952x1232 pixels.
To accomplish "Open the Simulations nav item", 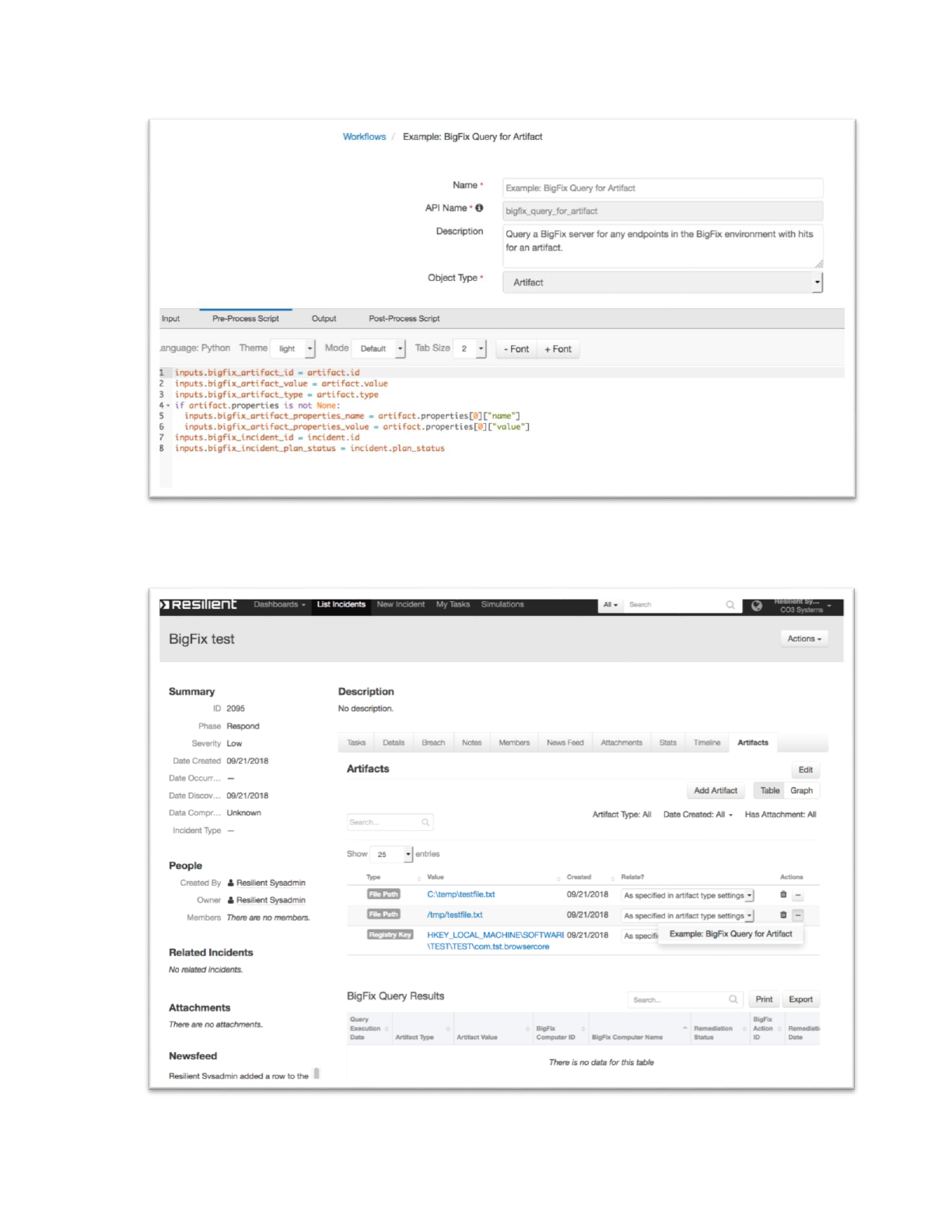I will (x=502, y=604).
